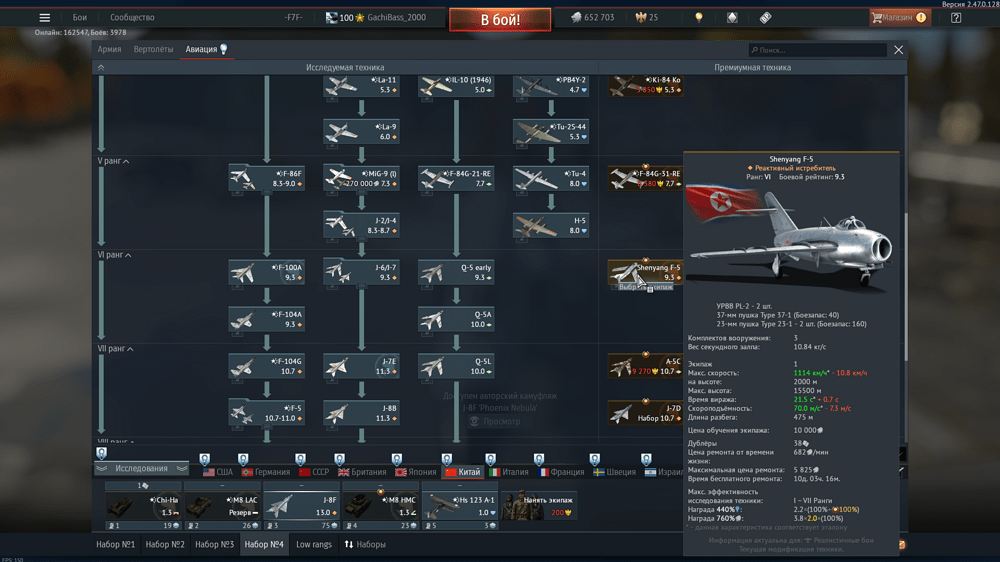The width and height of the screenshot is (1000, 562).
Task: Select the premium Shenyang F-5
Action: pyautogui.click(x=645, y=272)
